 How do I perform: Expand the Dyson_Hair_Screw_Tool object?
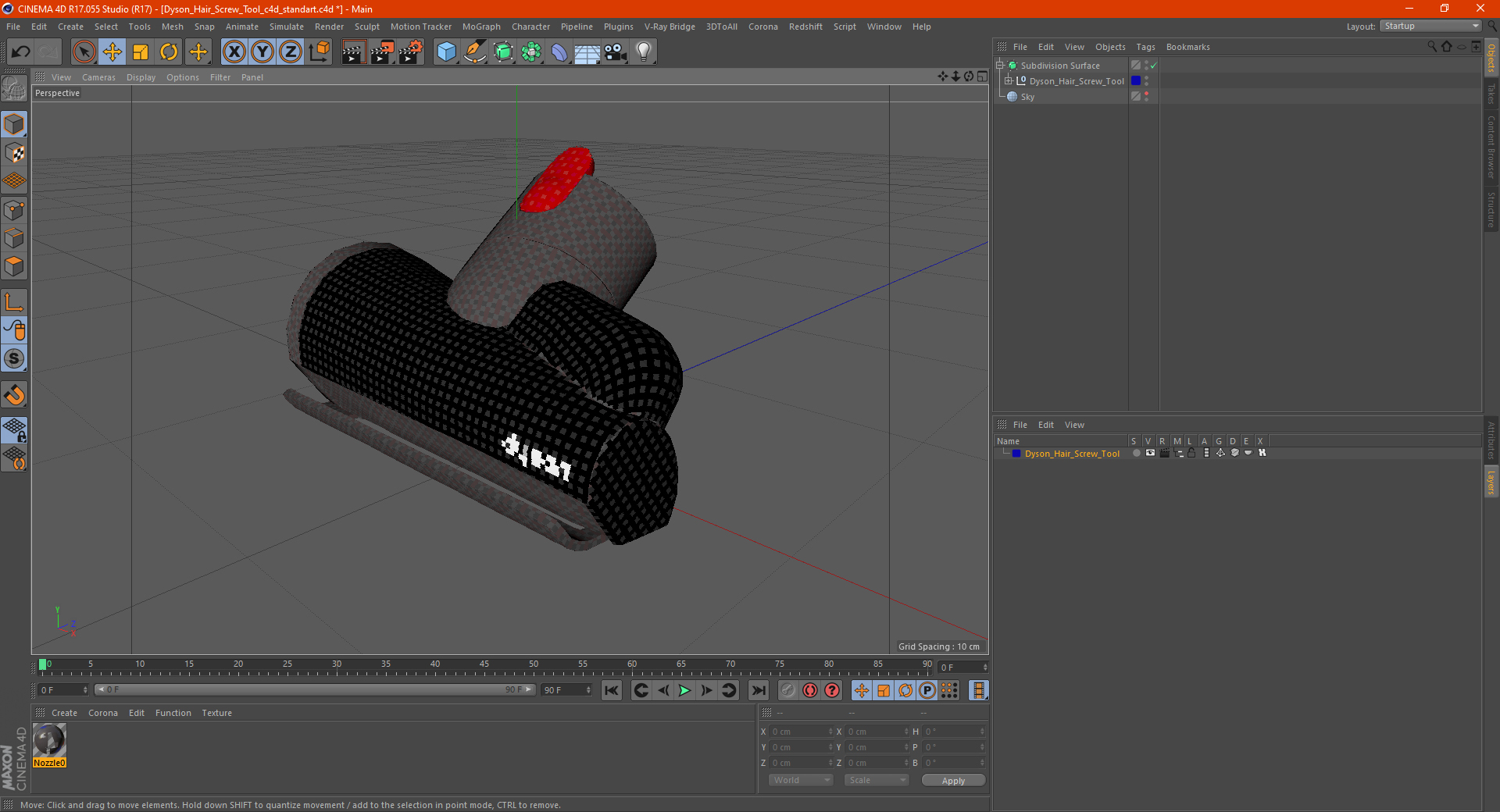tap(1008, 80)
